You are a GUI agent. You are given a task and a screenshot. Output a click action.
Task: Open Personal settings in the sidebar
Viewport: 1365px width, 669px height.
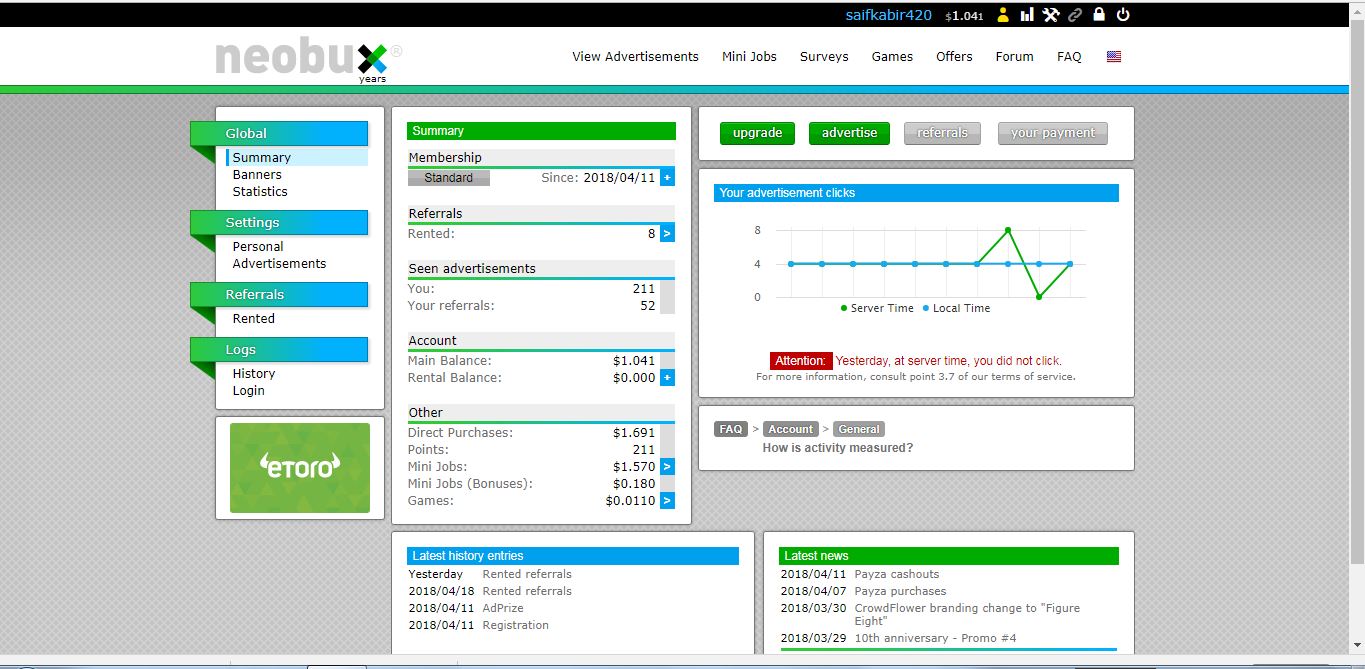[x=258, y=247]
